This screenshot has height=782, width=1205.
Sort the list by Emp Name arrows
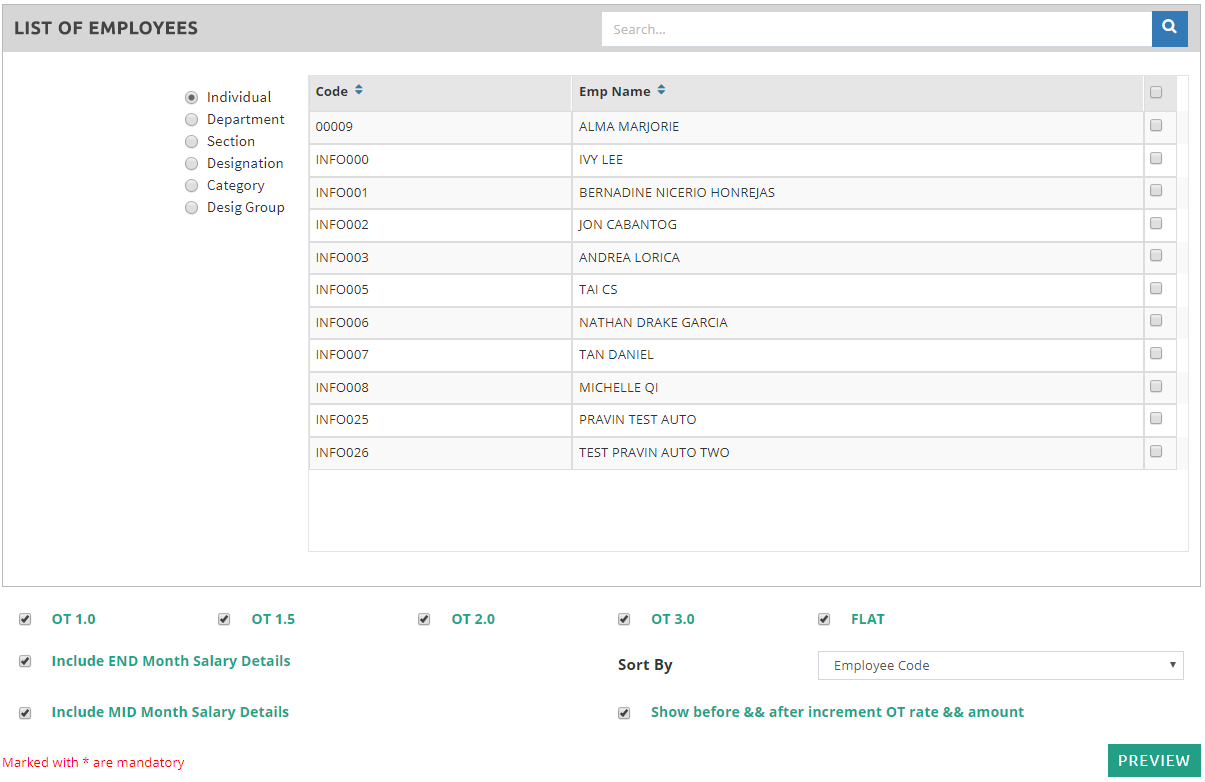click(x=661, y=91)
